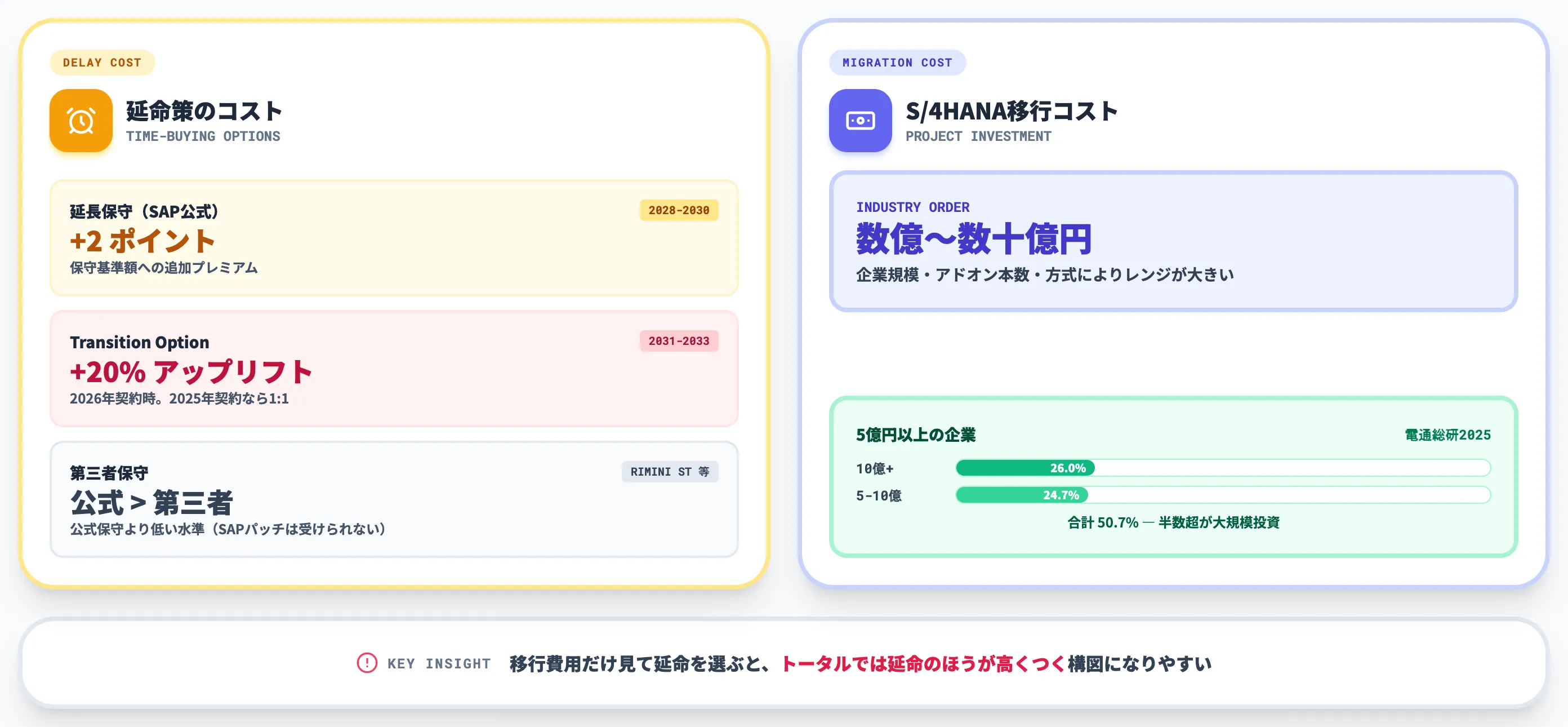Click the 5億円以上の企業 title
1568x727 pixels.
(915, 435)
